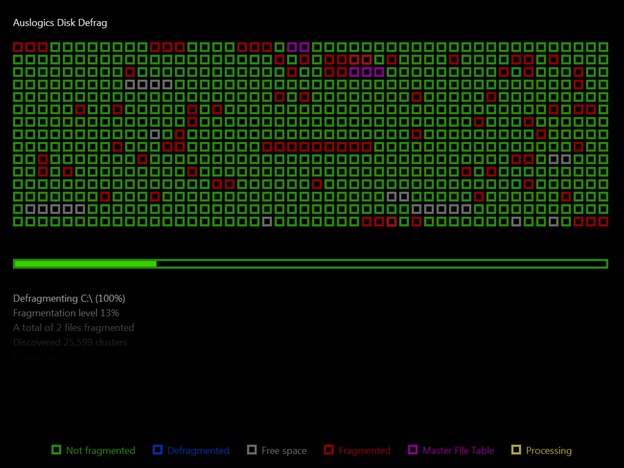Click the gray Free space legend square
Screen dimensions: 624x468
[252, 450]
